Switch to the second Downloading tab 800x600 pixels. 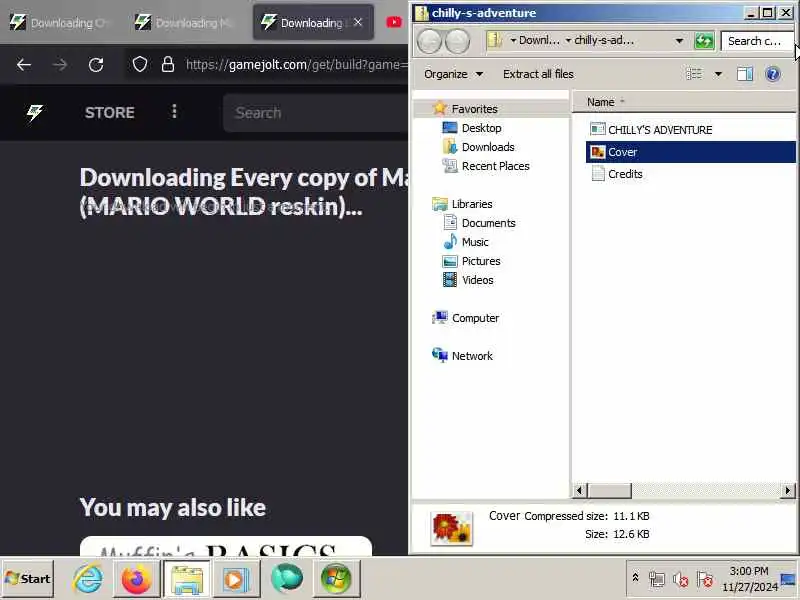(x=185, y=22)
